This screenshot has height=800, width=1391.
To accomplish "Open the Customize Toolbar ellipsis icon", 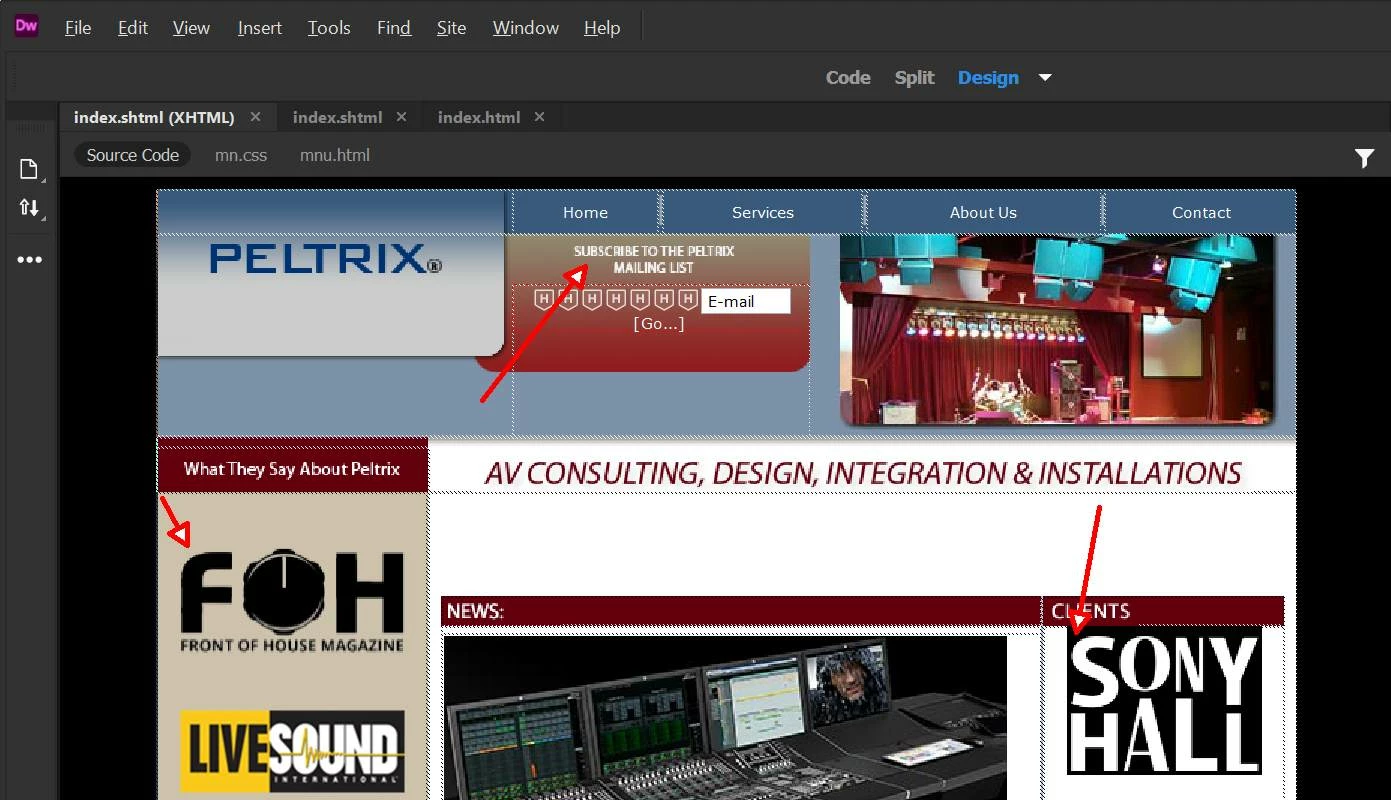I will pos(30,260).
